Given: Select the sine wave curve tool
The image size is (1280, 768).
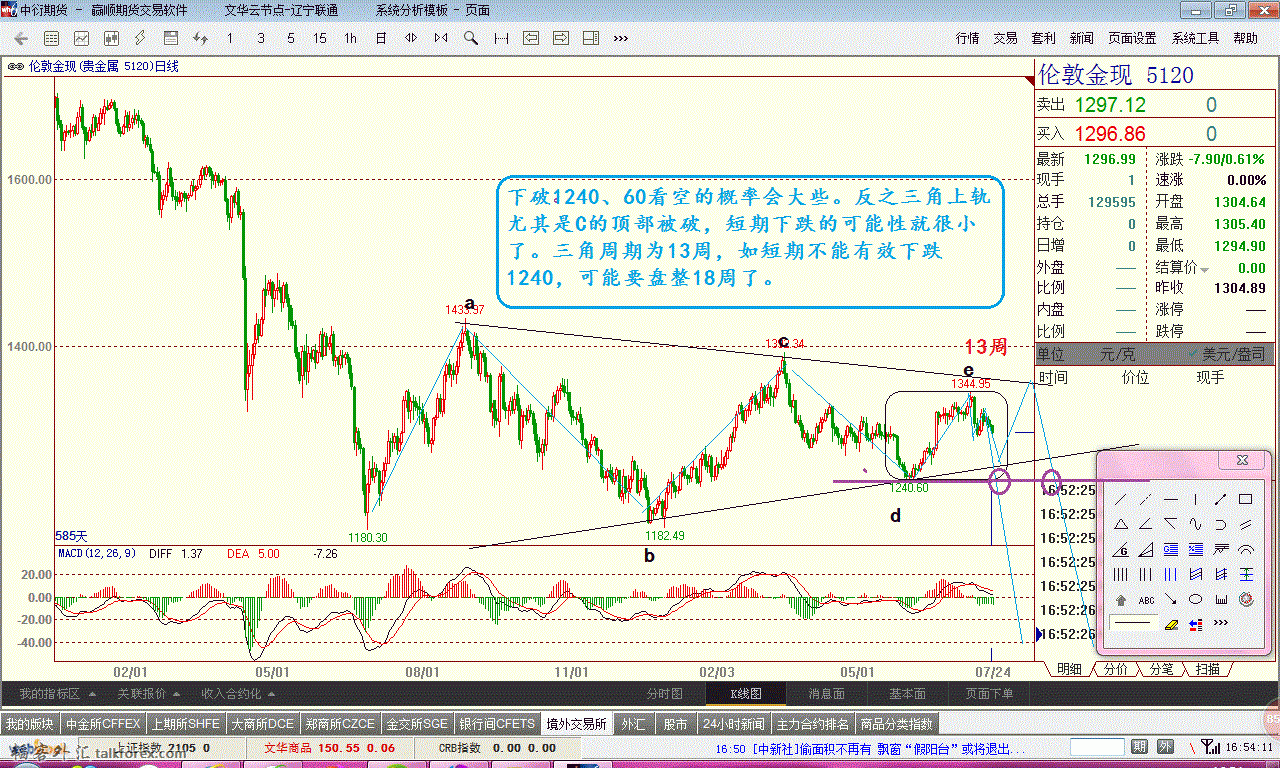Looking at the screenshot, I should pyautogui.click(x=1196, y=524).
